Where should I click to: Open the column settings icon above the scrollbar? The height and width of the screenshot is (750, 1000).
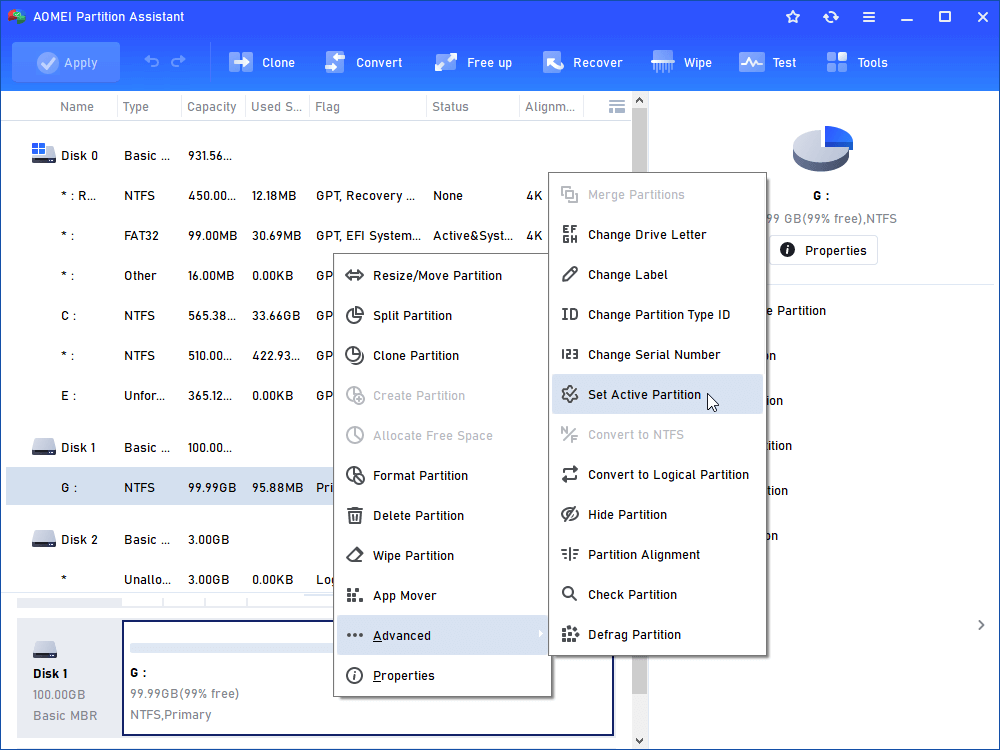pyautogui.click(x=616, y=105)
